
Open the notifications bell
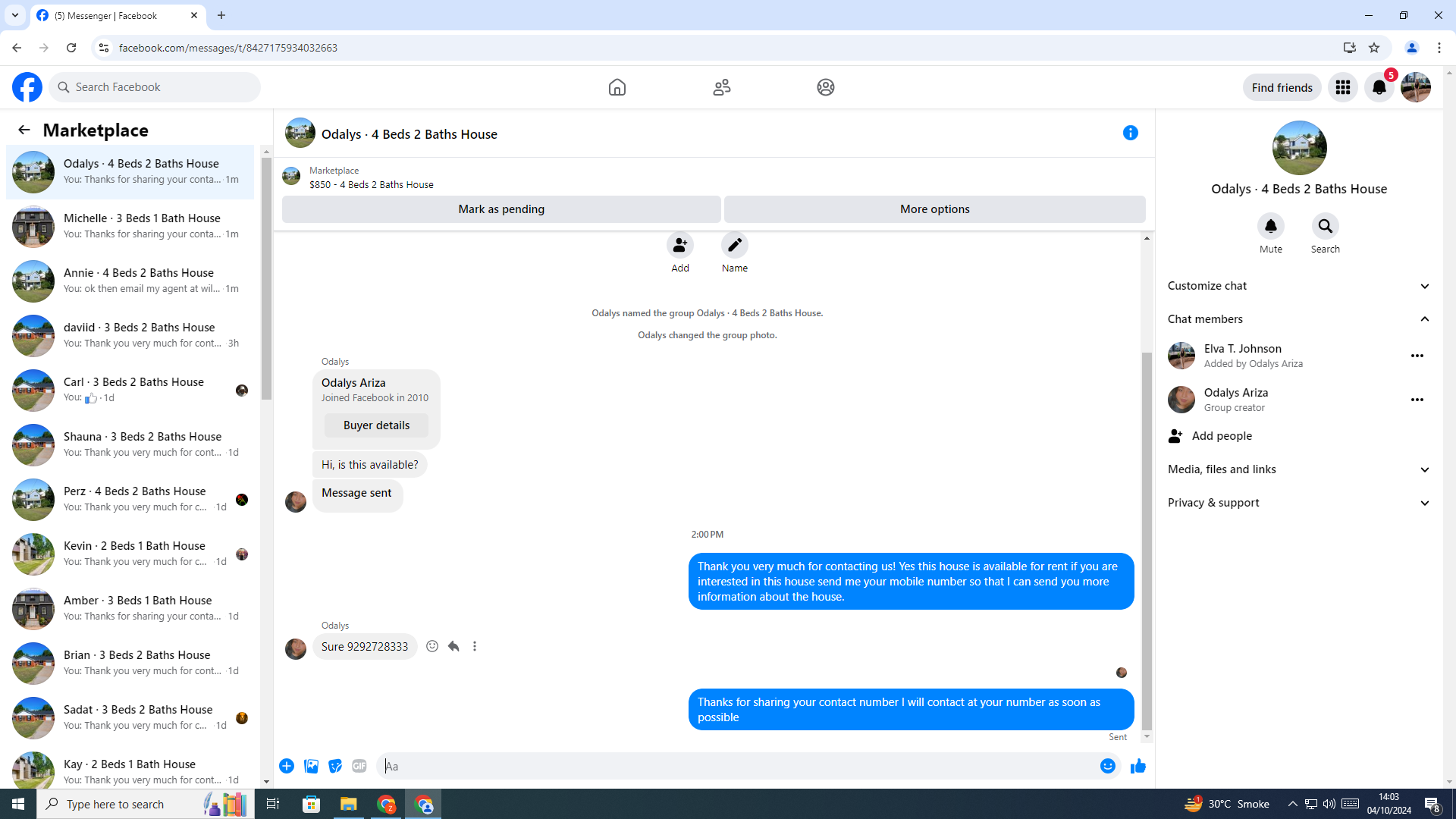[x=1379, y=87]
